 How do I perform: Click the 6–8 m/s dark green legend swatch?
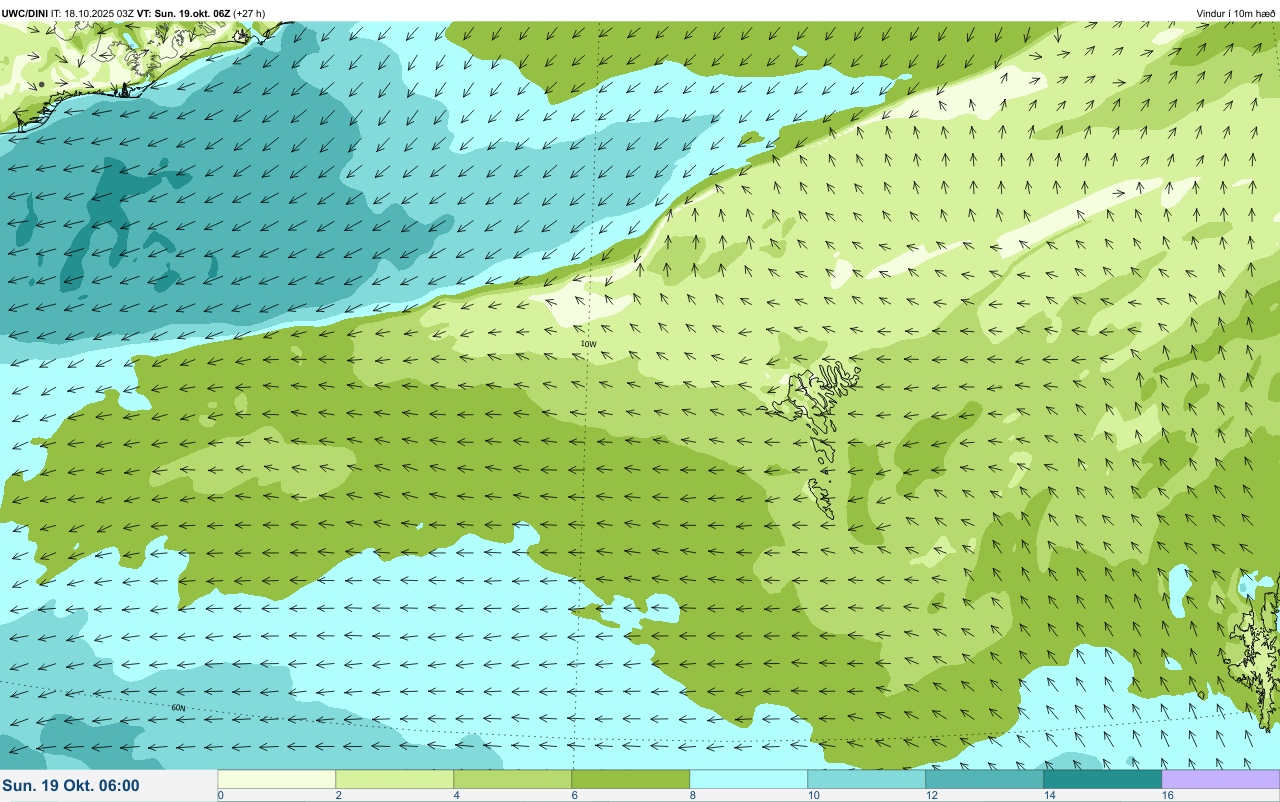tap(631, 779)
